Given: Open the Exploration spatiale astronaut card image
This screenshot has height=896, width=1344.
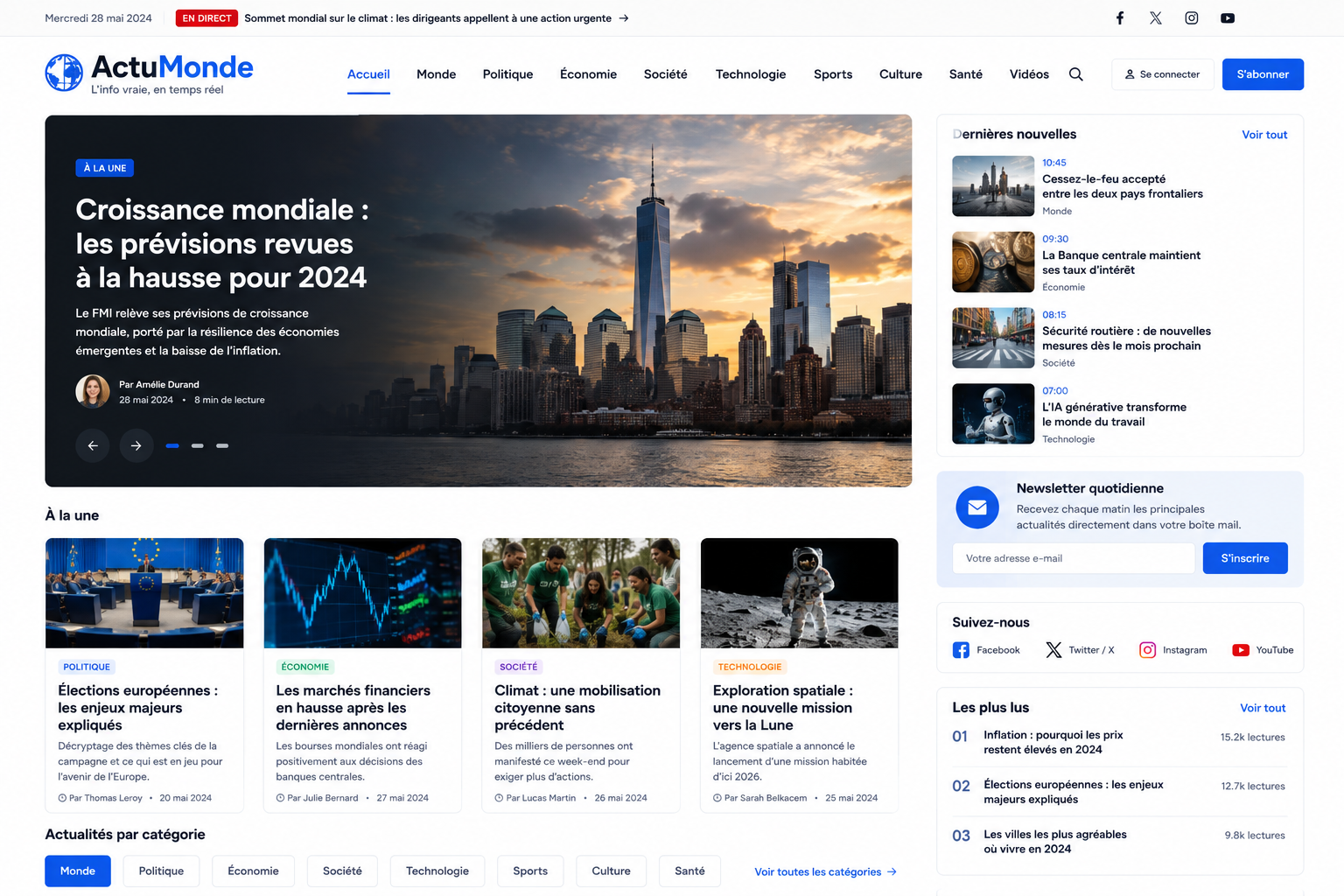Looking at the screenshot, I should click(x=800, y=593).
